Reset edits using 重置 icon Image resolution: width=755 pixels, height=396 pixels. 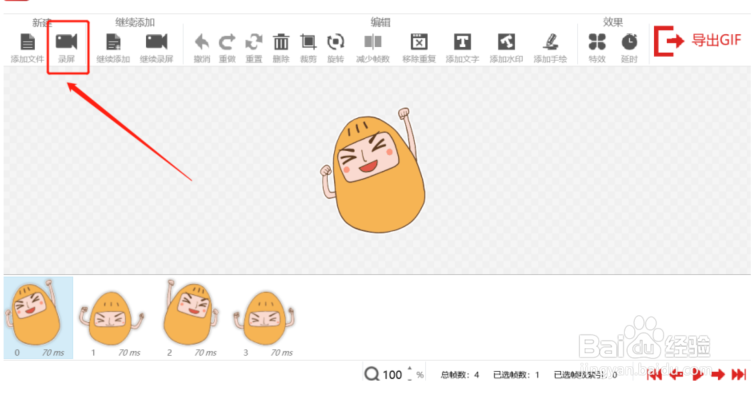(254, 42)
